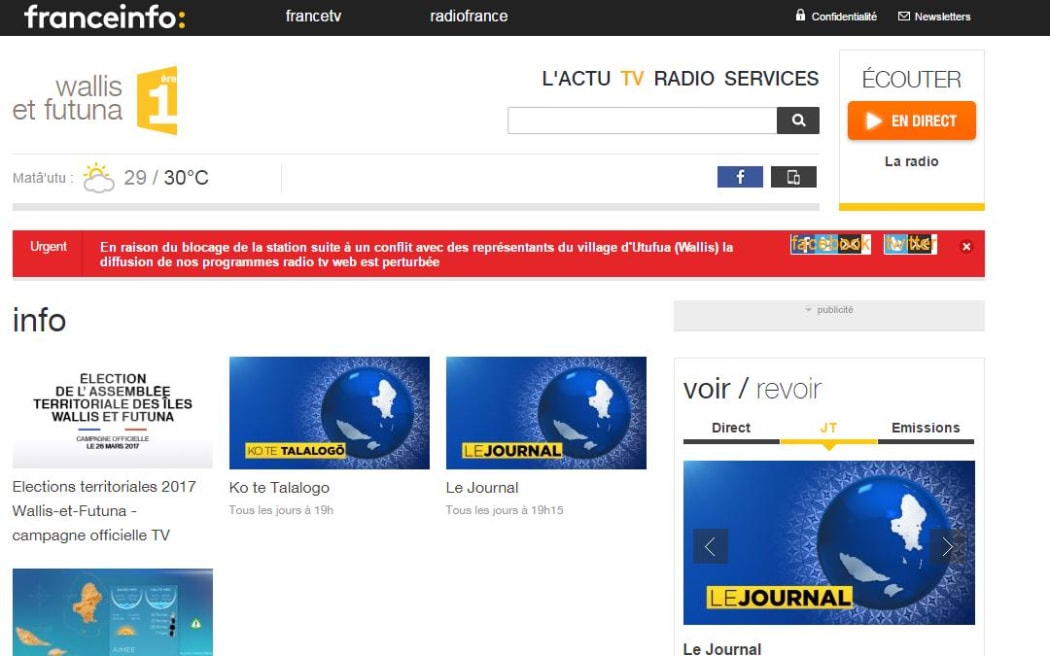Start listening with EN DIRECT button
1050x656 pixels.
coord(911,120)
